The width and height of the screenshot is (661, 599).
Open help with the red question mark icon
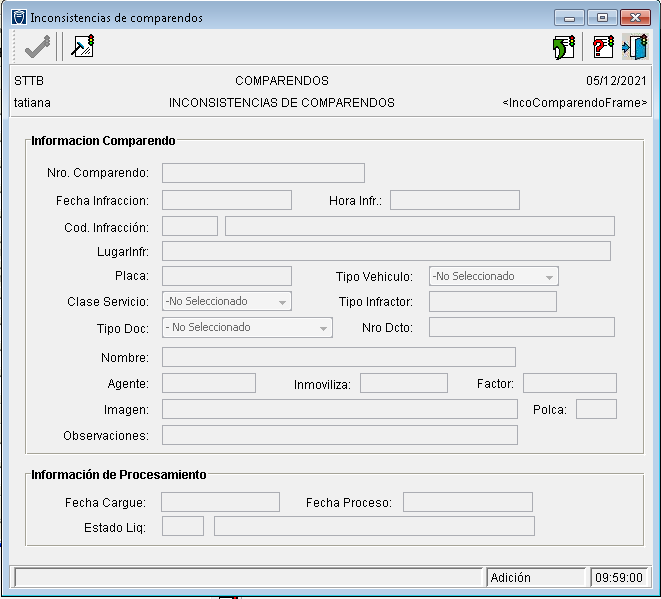pyautogui.click(x=602, y=47)
